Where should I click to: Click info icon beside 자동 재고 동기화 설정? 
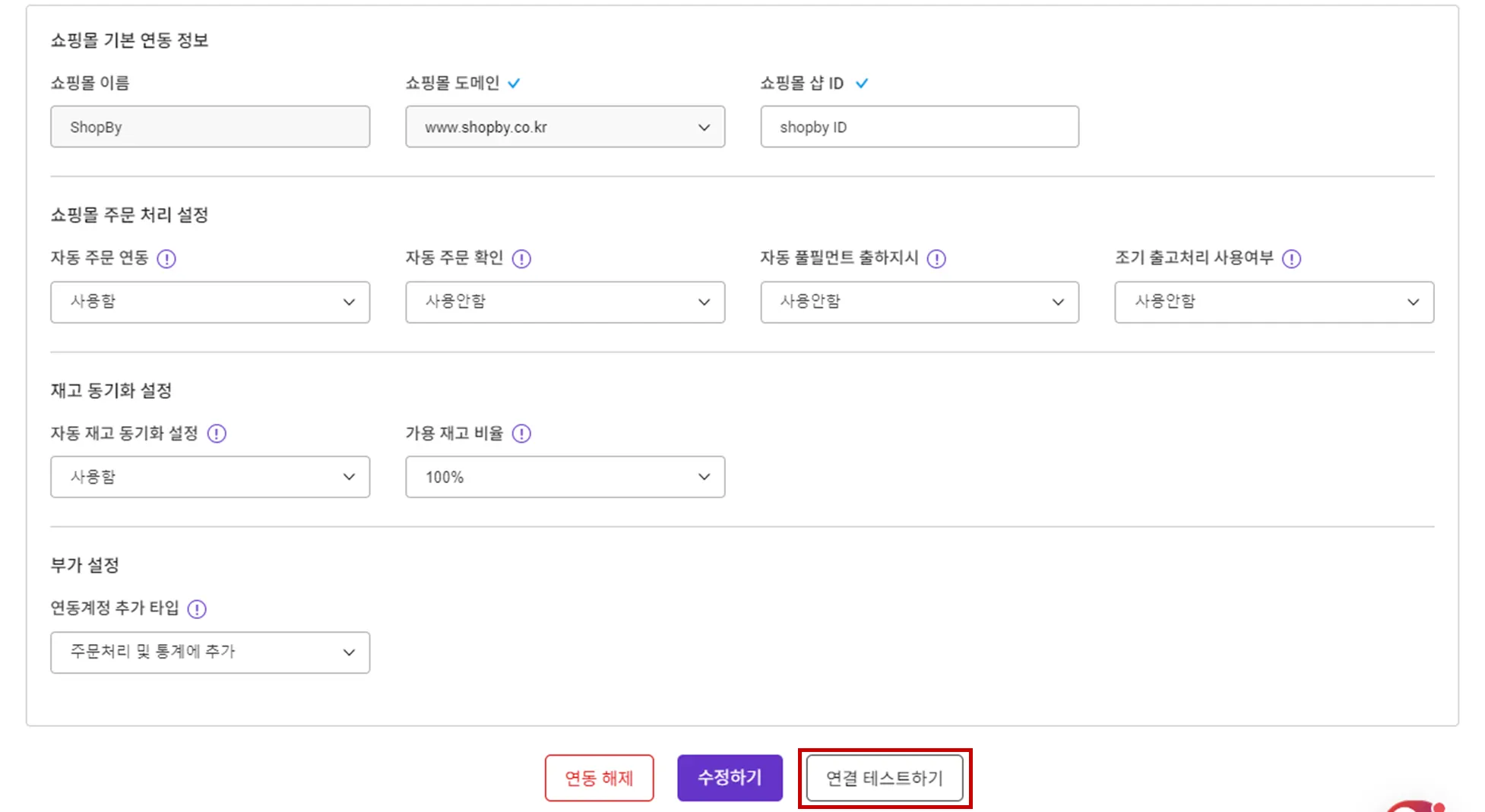coord(217,434)
